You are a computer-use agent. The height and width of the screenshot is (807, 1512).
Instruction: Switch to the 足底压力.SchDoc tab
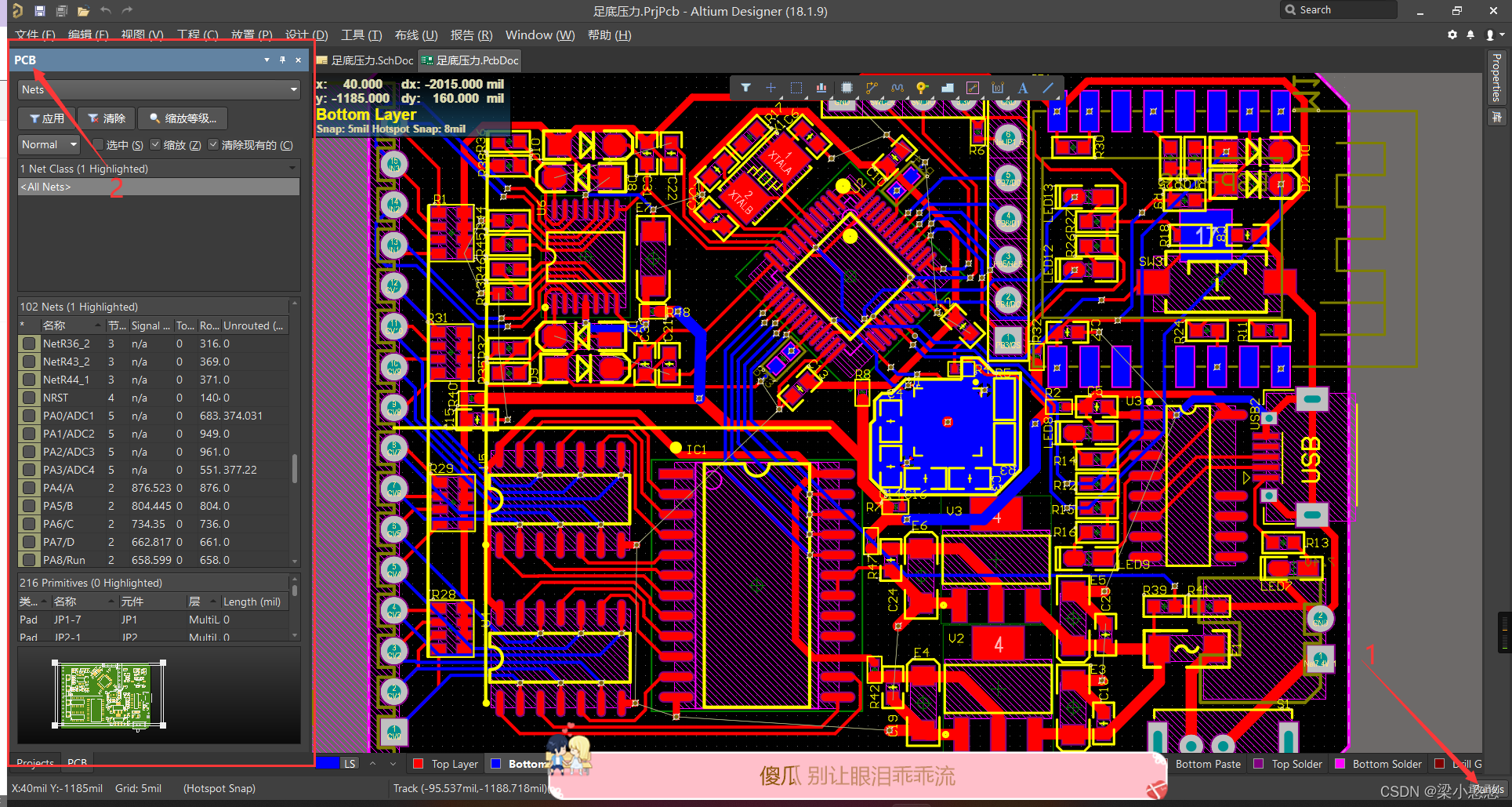(365, 60)
